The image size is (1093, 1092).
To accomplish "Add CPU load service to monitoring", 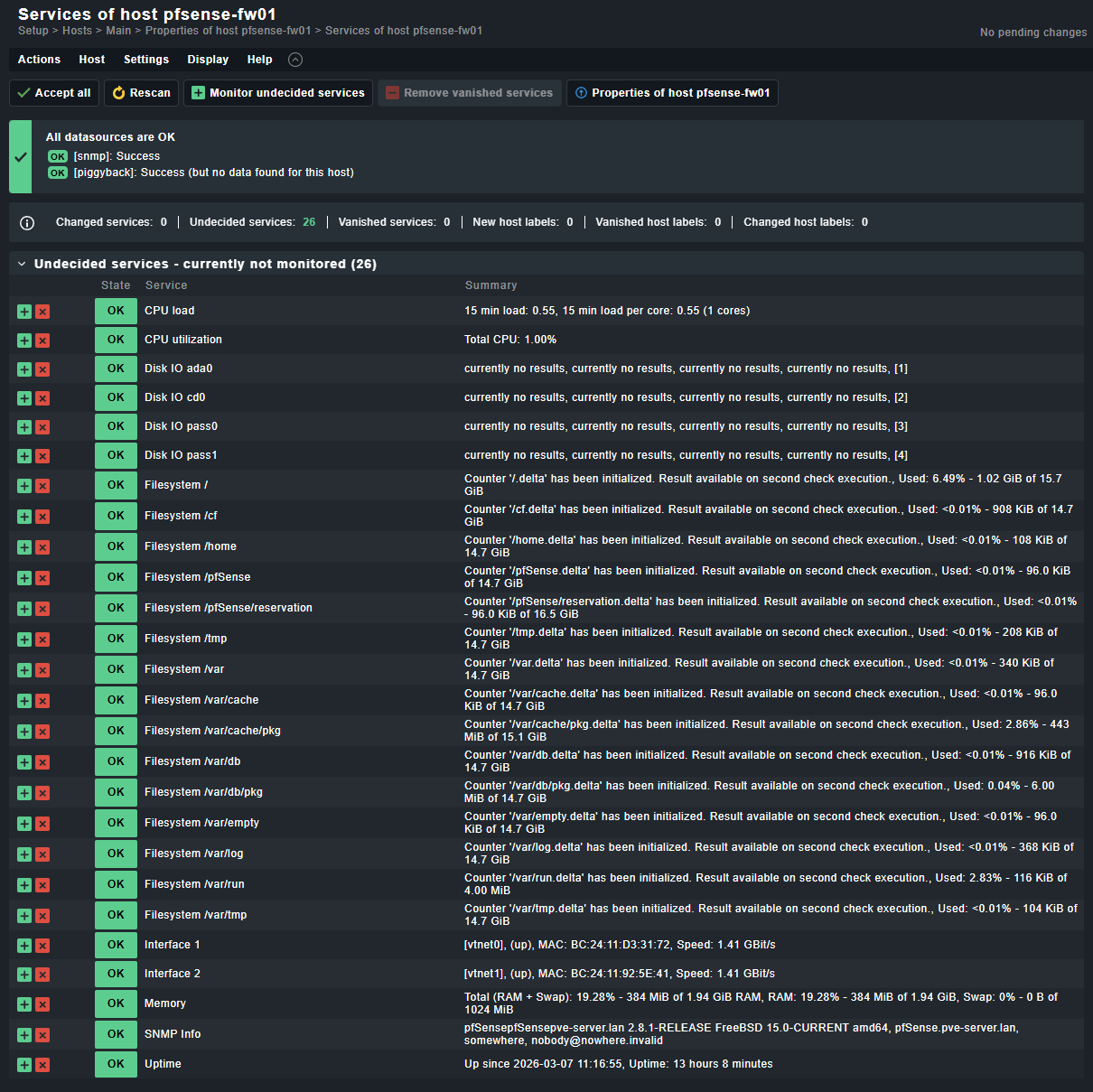I will (24, 312).
